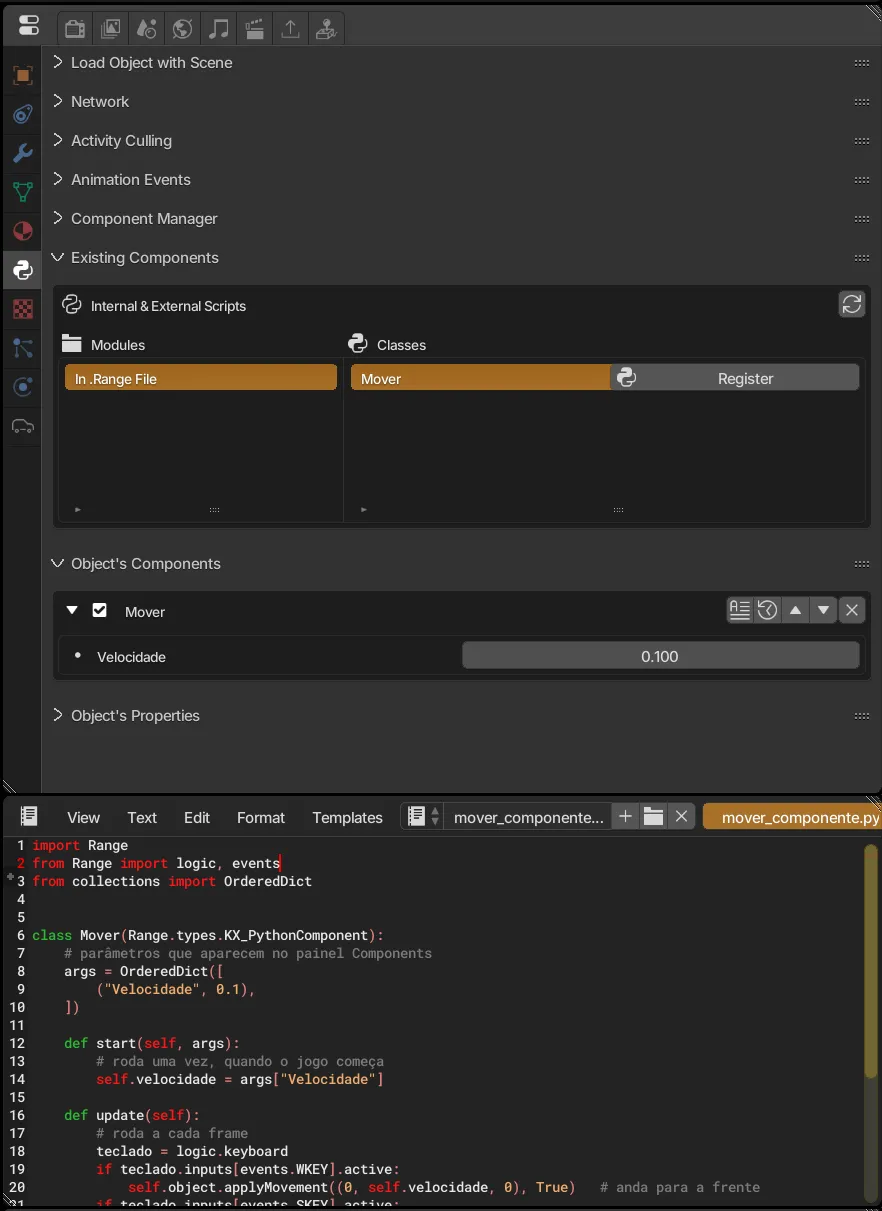Move the Mover component up

tap(796, 610)
